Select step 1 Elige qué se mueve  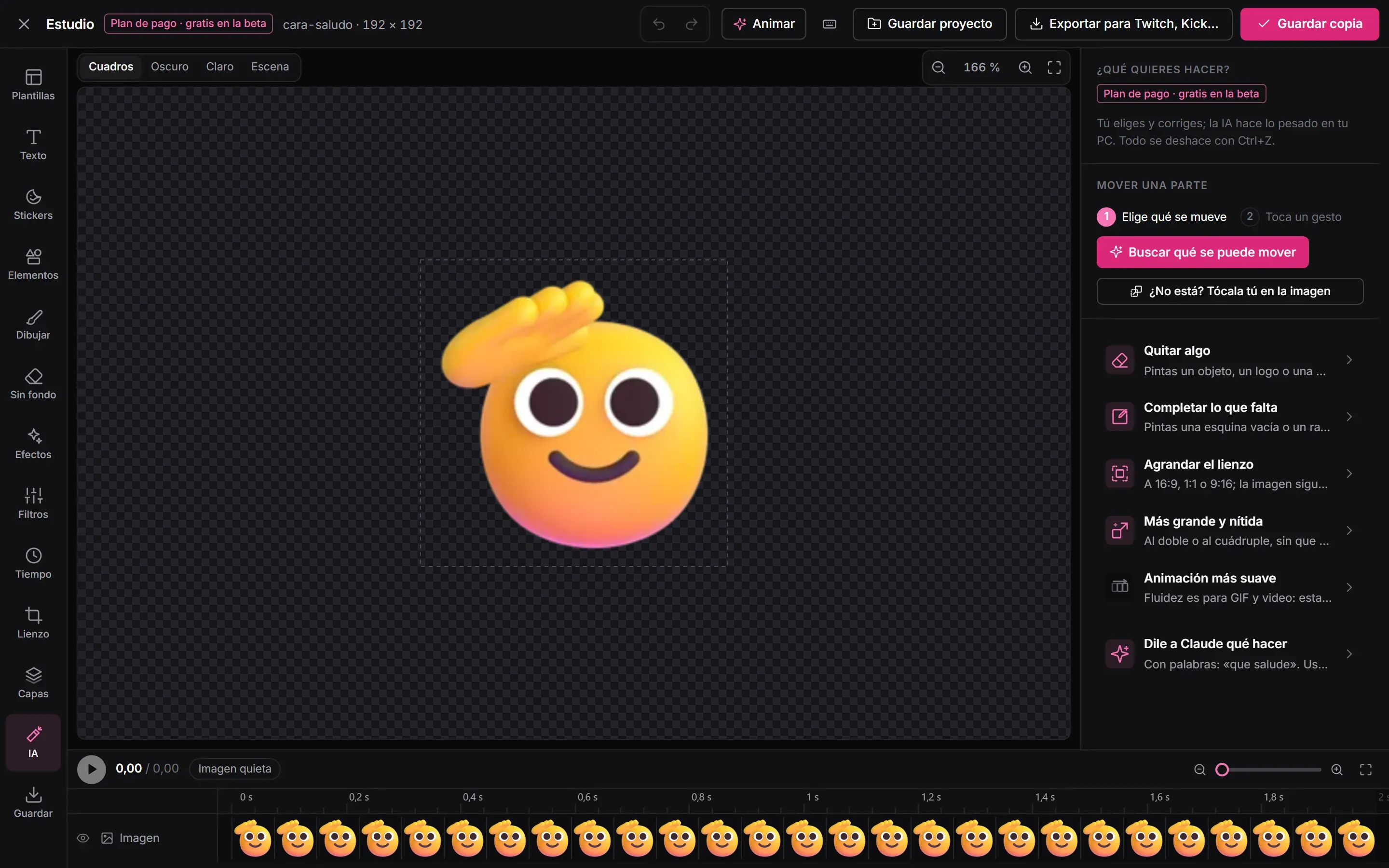click(1162, 217)
